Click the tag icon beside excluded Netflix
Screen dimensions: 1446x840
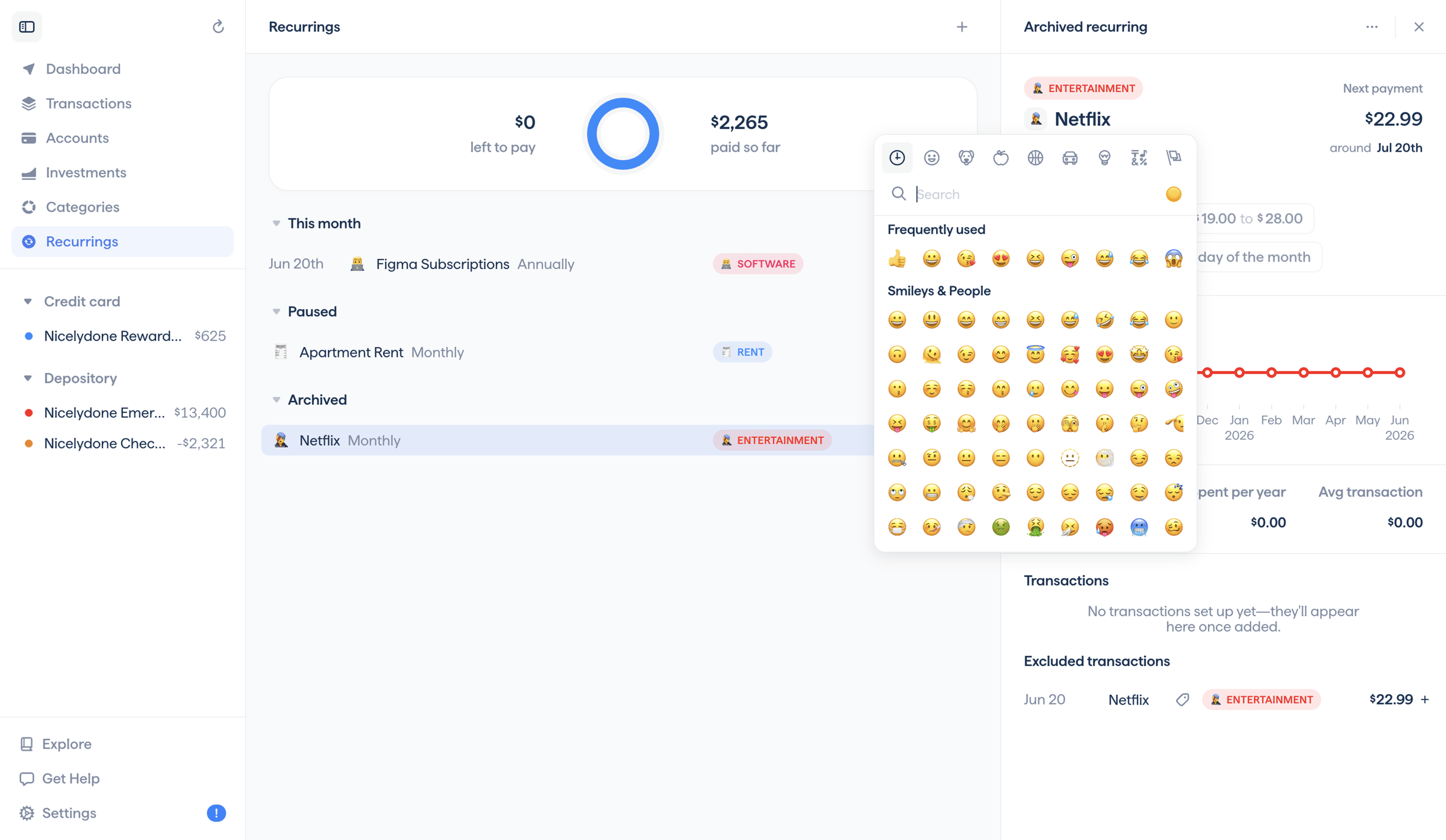point(1182,700)
